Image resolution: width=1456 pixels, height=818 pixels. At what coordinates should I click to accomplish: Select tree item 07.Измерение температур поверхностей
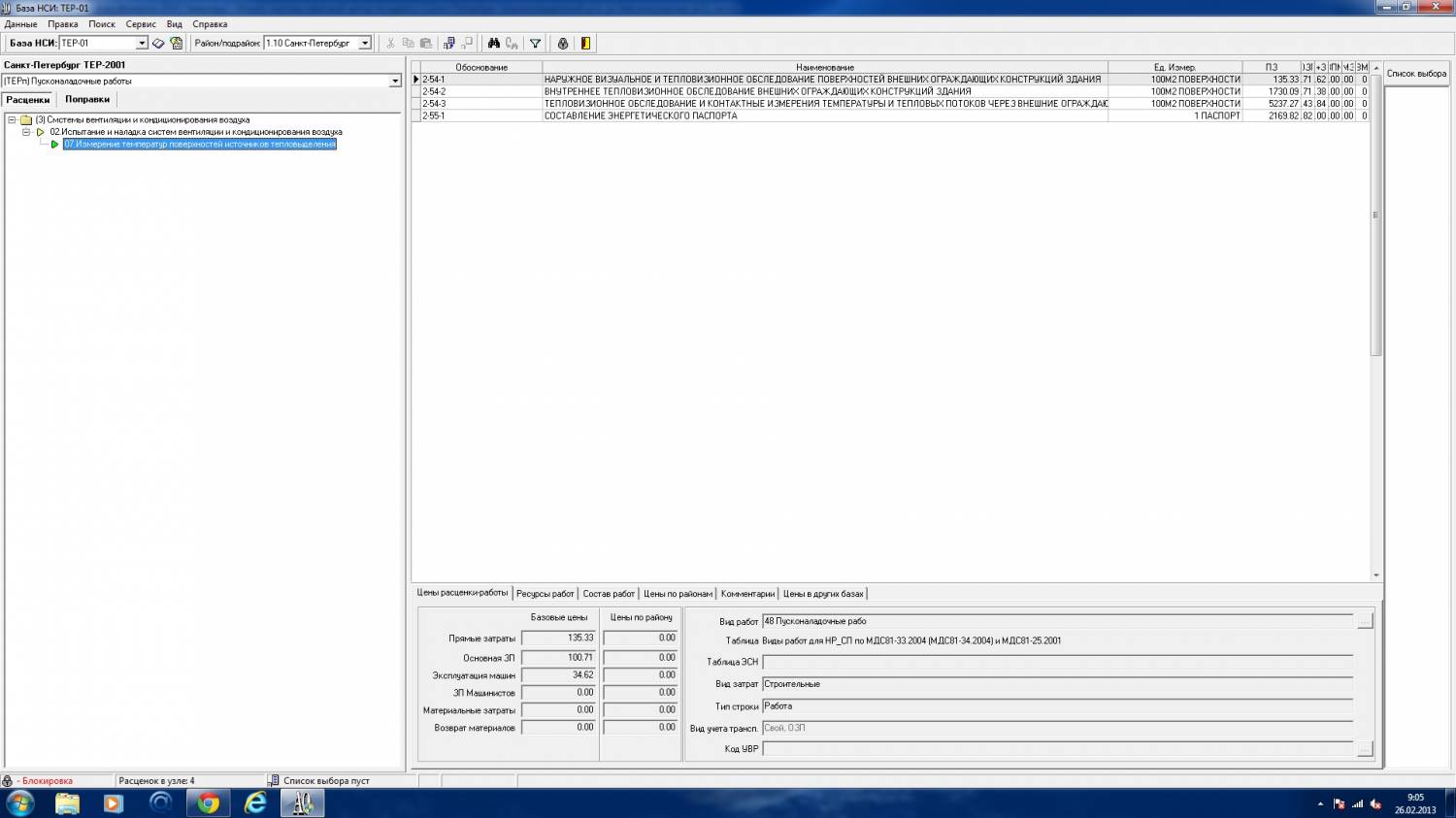pyautogui.click(x=200, y=145)
